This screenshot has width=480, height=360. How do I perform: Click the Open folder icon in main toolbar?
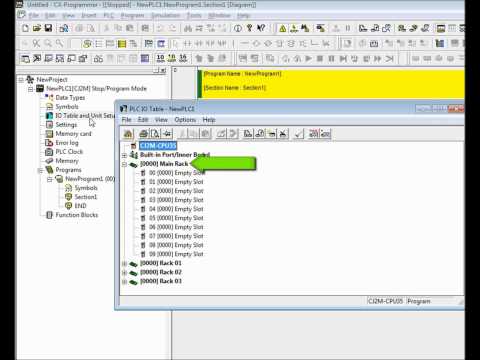(37, 28)
